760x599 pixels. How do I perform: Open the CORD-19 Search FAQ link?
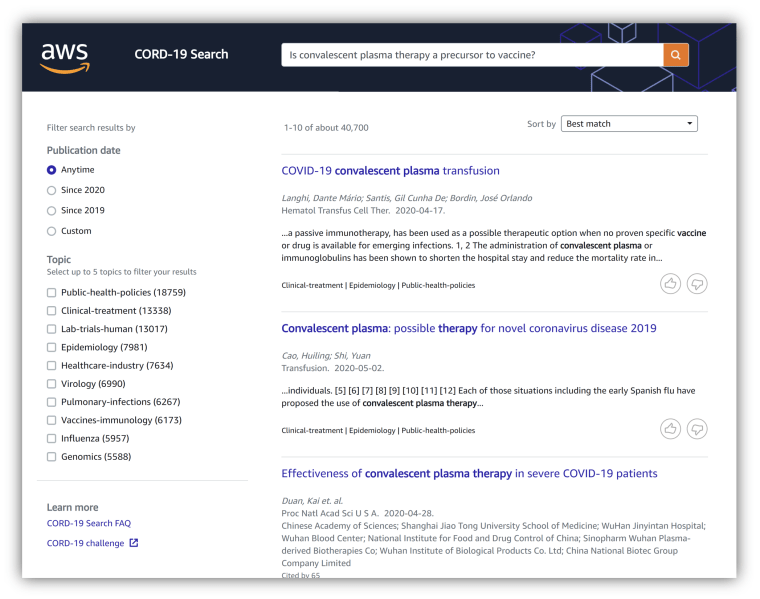pos(89,523)
